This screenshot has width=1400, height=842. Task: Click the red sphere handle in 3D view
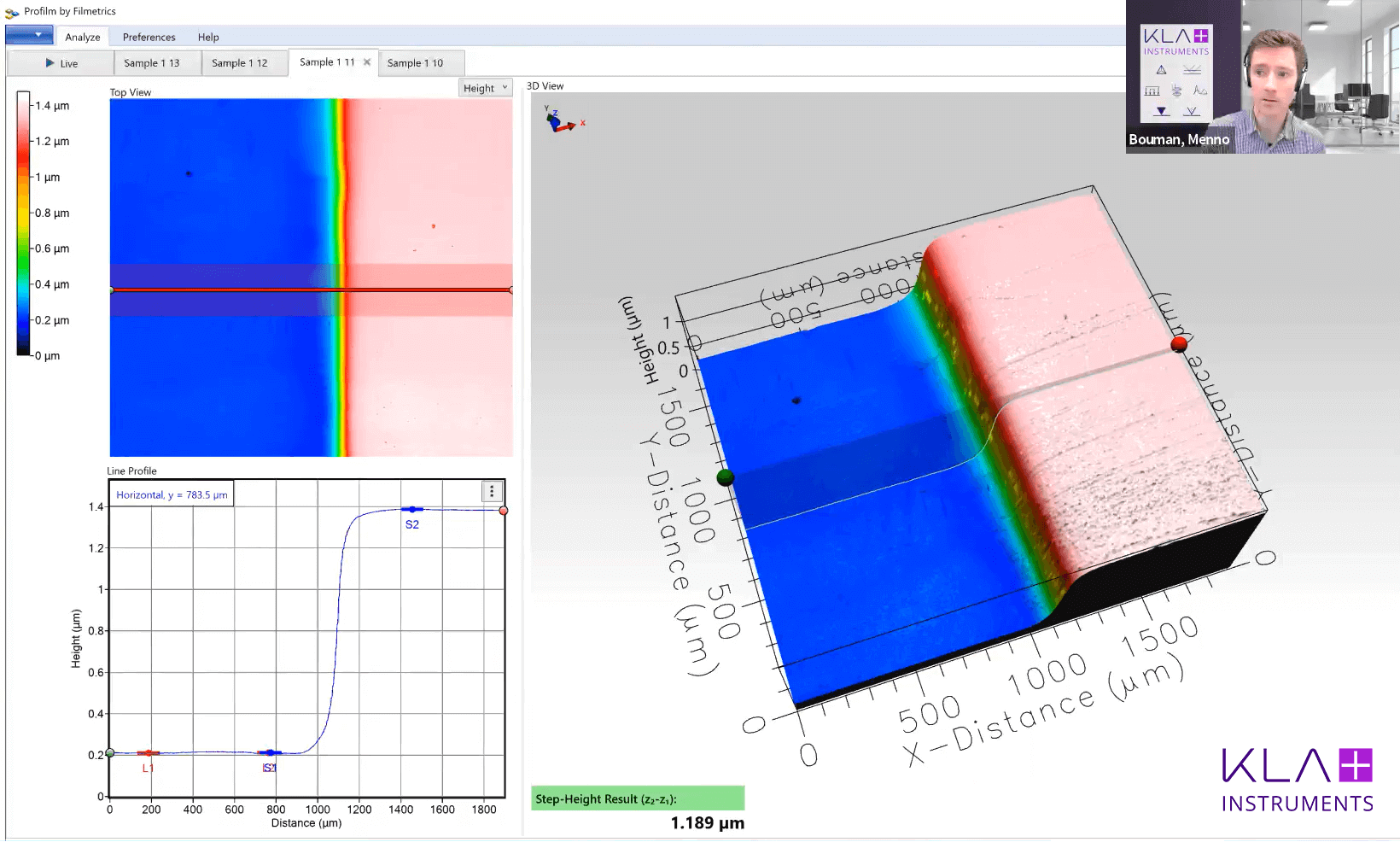(1179, 344)
